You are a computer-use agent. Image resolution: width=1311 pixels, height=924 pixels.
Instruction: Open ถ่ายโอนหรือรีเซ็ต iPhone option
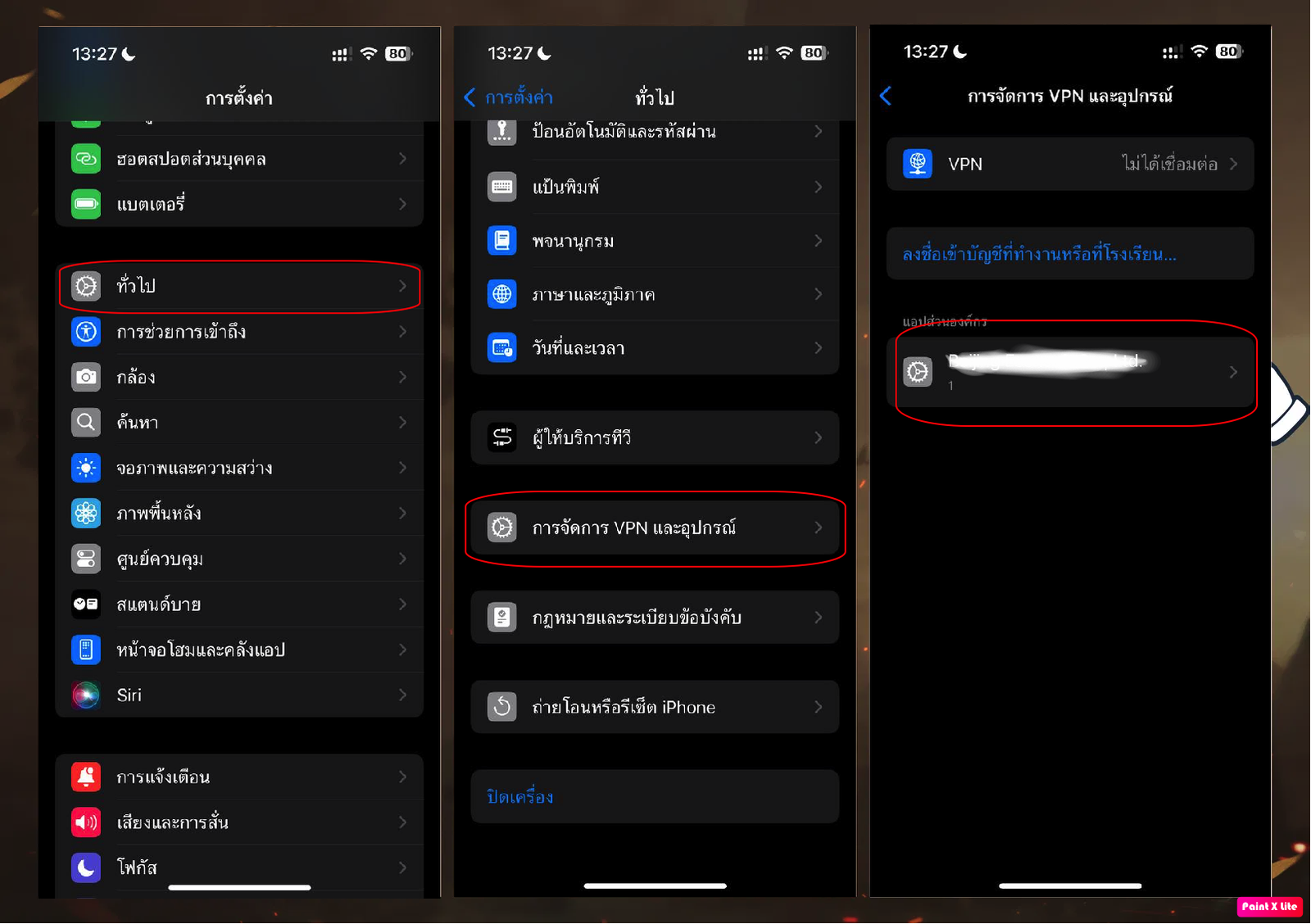tap(624, 707)
